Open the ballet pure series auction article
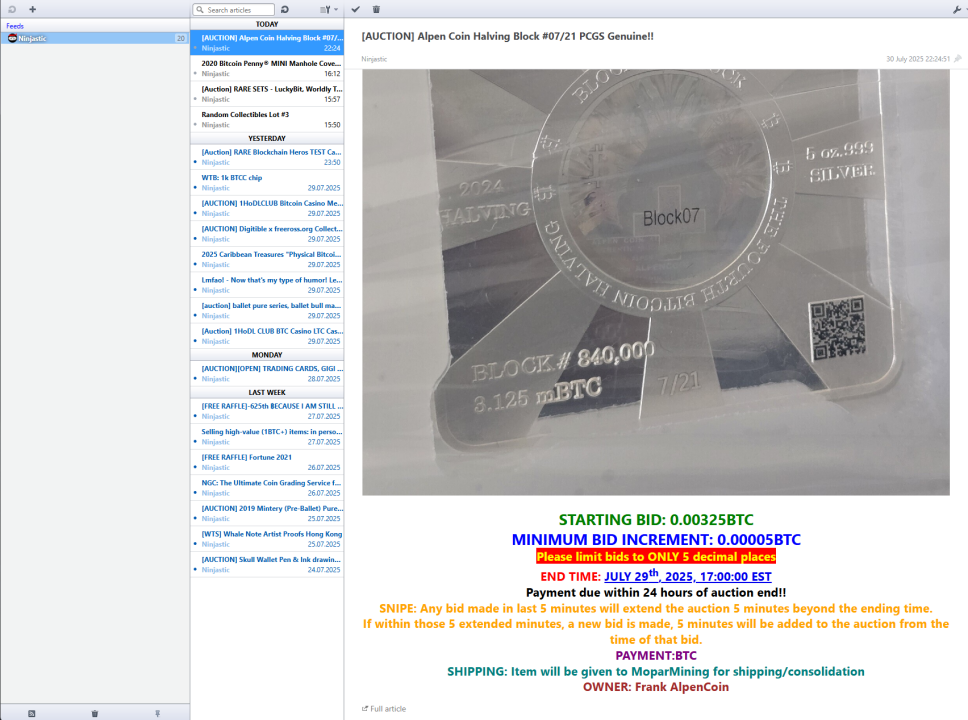Image resolution: width=968 pixels, height=720 pixels. pos(267,311)
